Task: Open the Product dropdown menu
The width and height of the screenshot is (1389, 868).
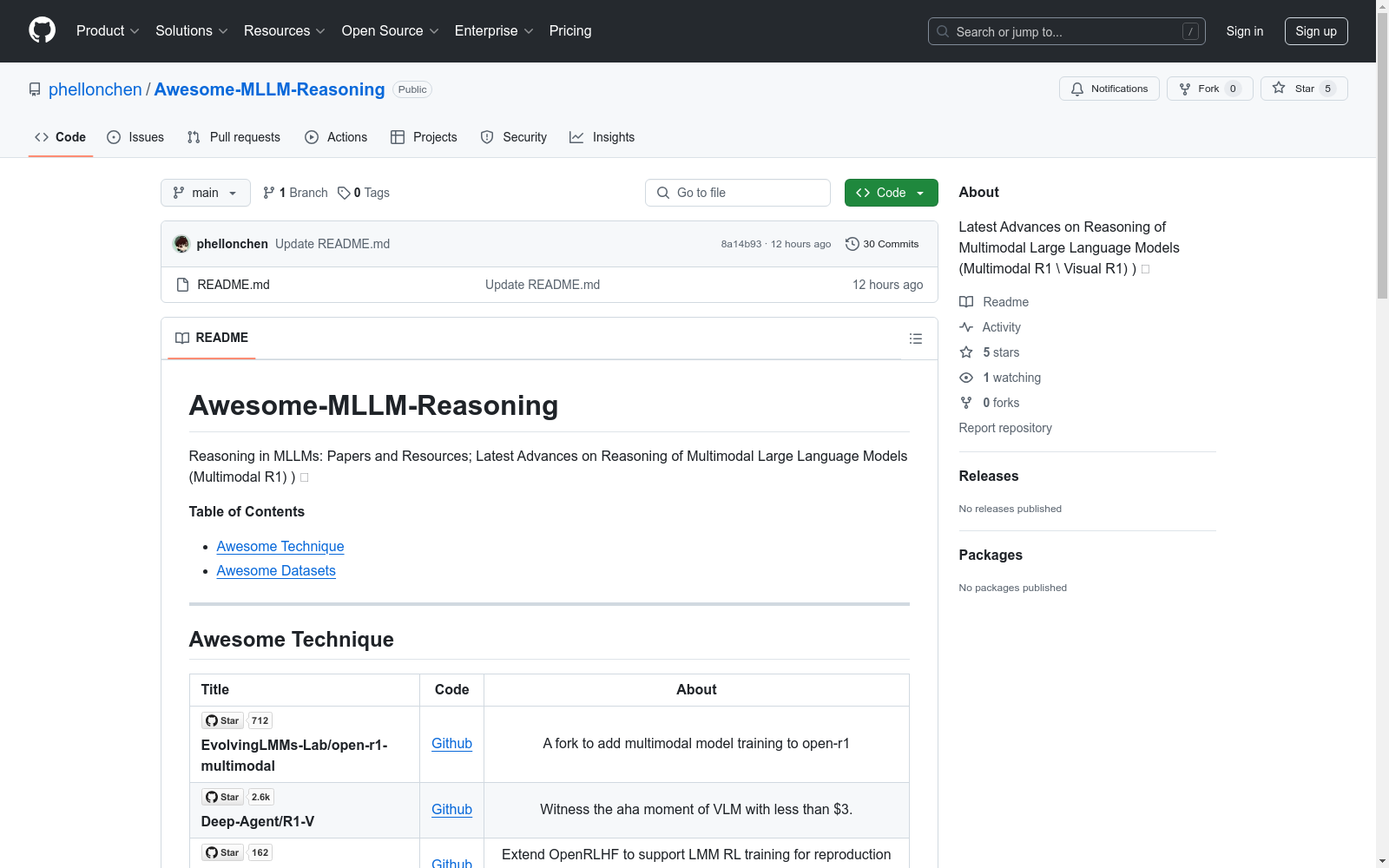Action: [108, 30]
